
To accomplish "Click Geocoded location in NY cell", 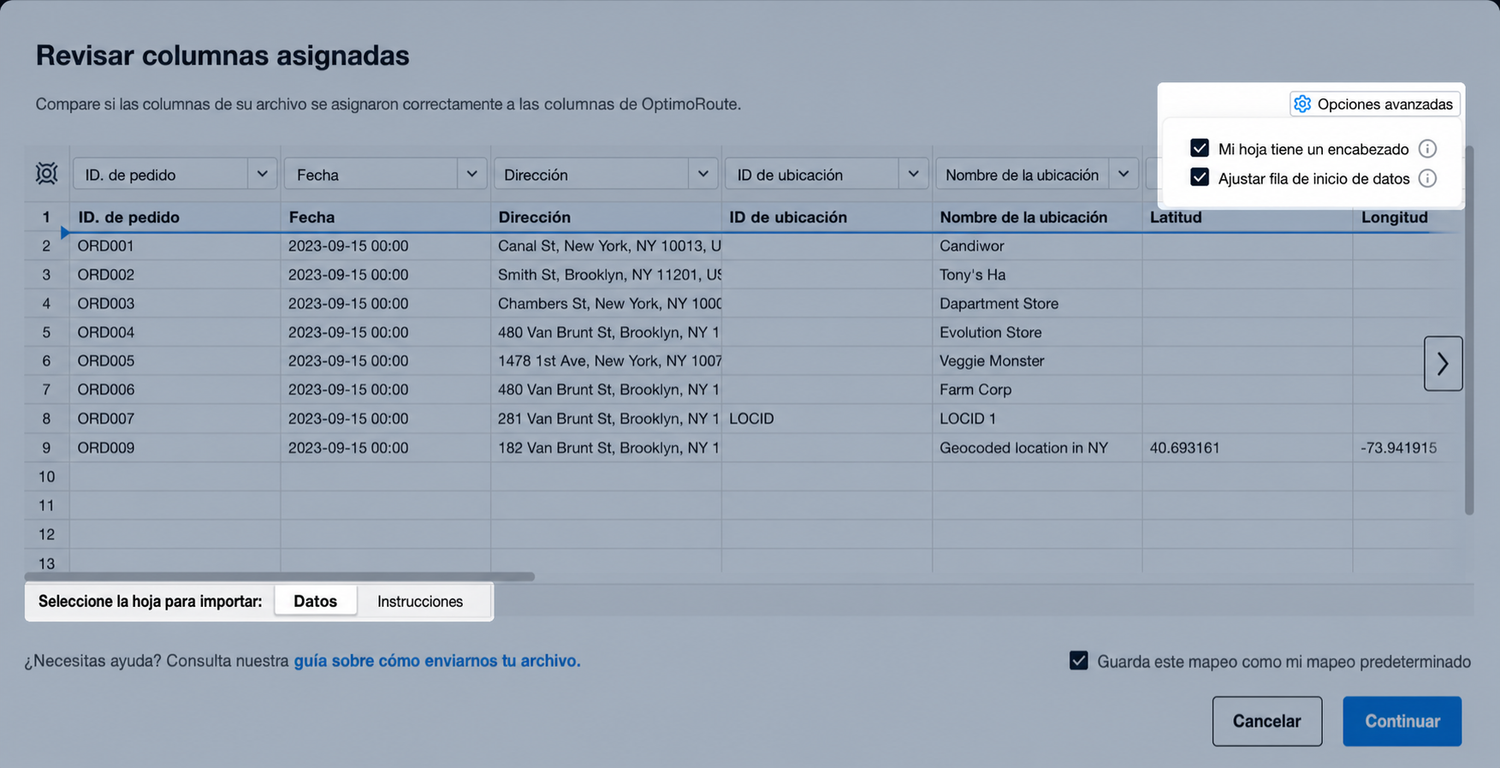I will [x=1037, y=448].
